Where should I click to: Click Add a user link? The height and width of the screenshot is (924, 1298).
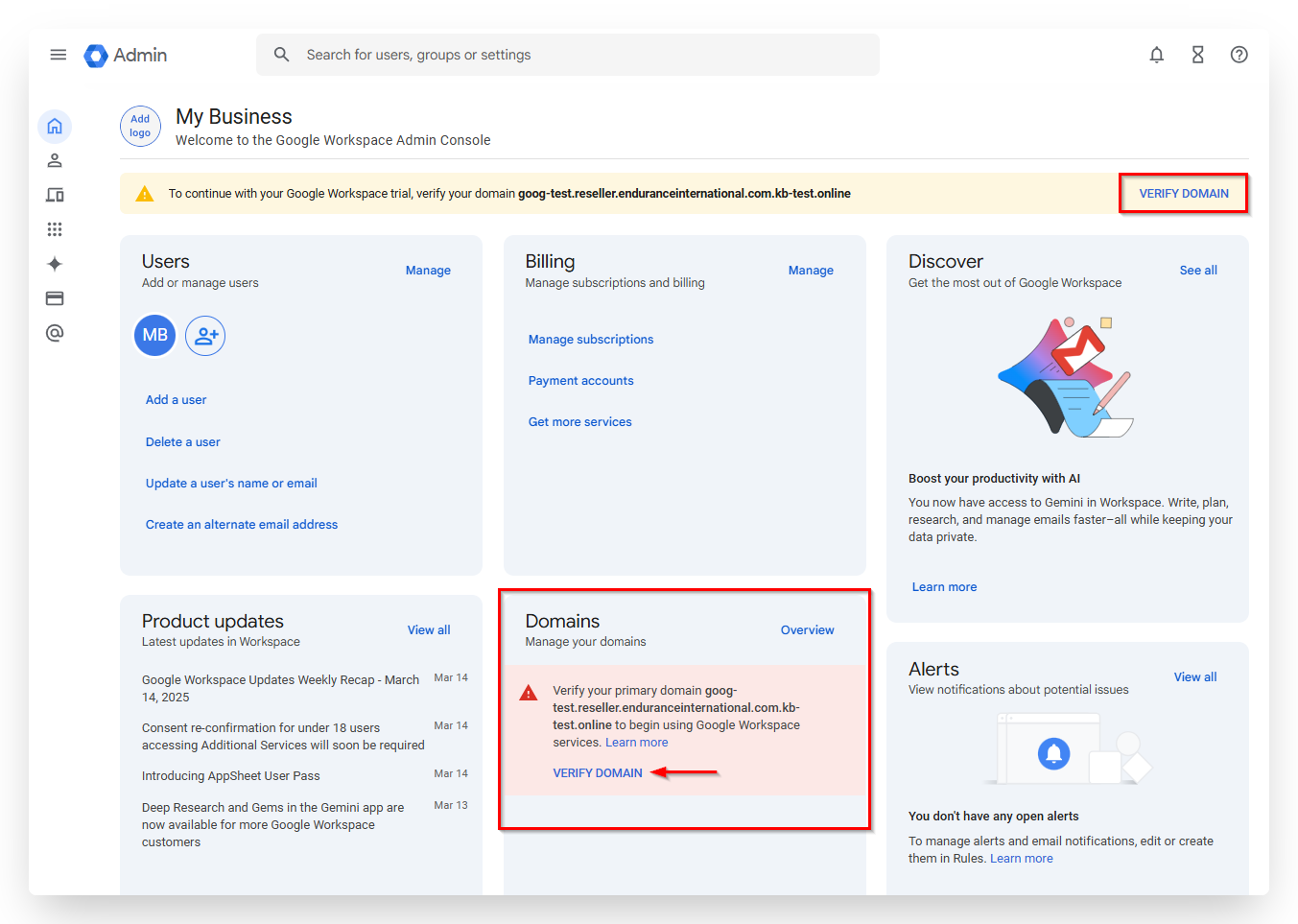176,400
